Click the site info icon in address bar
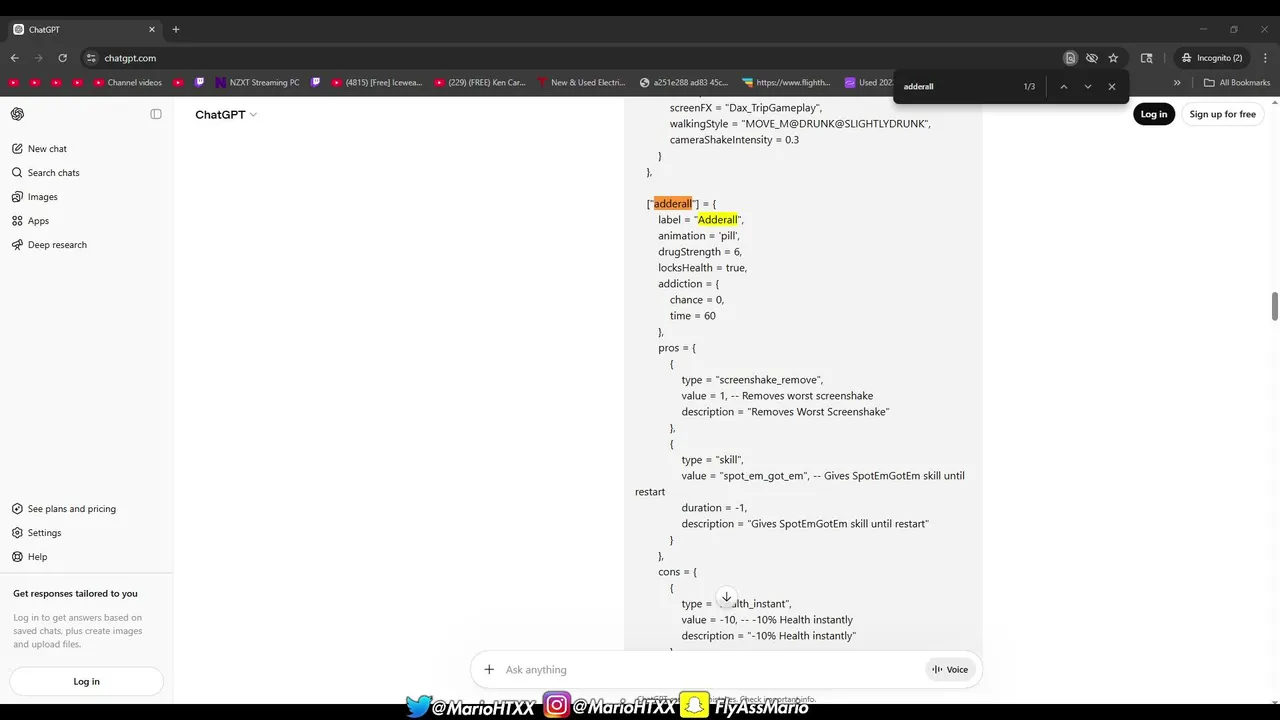The width and height of the screenshot is (1280, 720). pos(91,58)
